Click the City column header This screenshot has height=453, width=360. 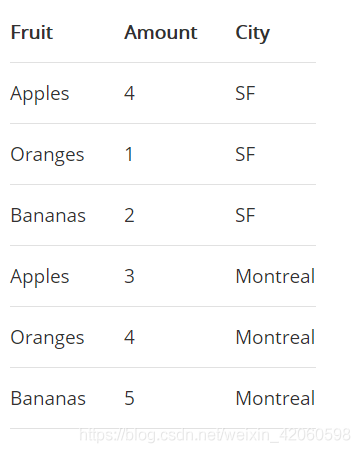[253, 33]
